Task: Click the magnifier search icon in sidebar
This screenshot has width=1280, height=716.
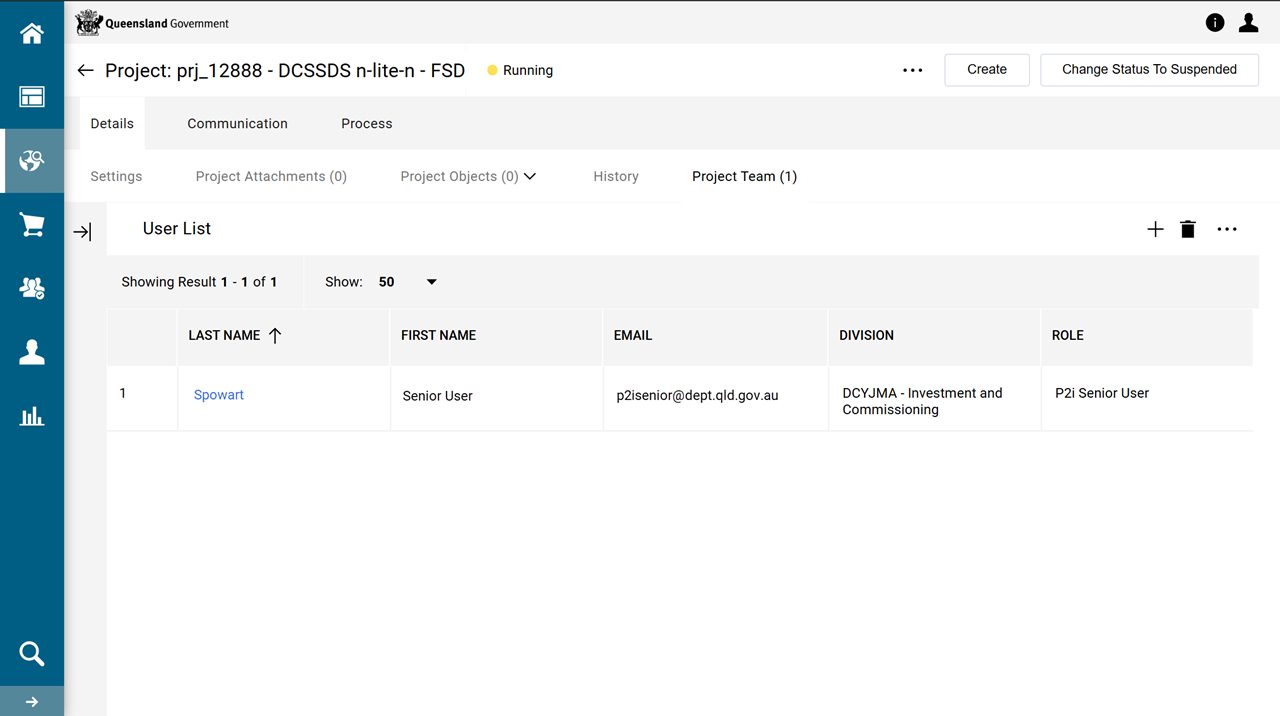Action: pos(32,654)
